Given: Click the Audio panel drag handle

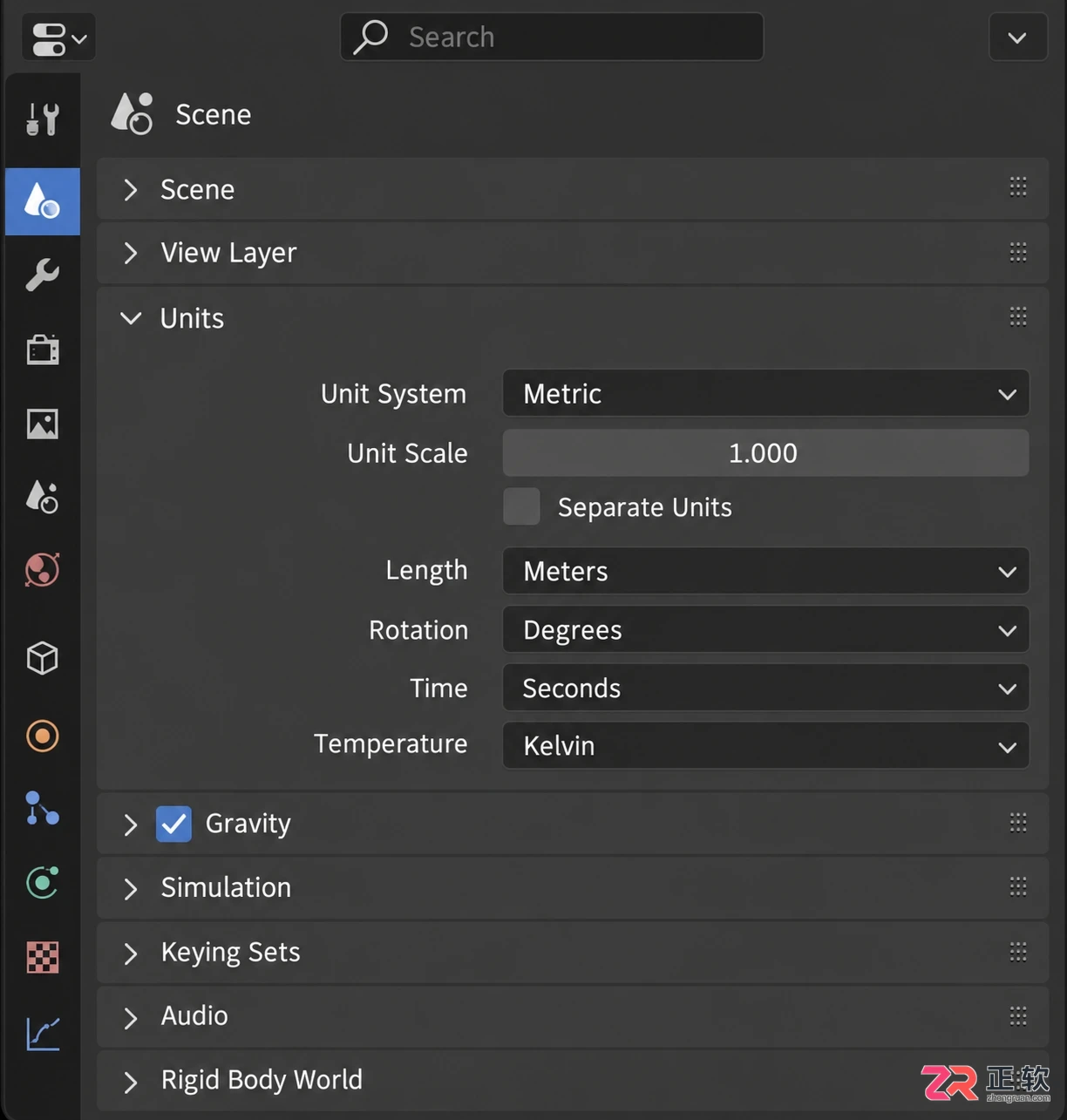Looking at the screenshot, I should tap(1018, 1015).
